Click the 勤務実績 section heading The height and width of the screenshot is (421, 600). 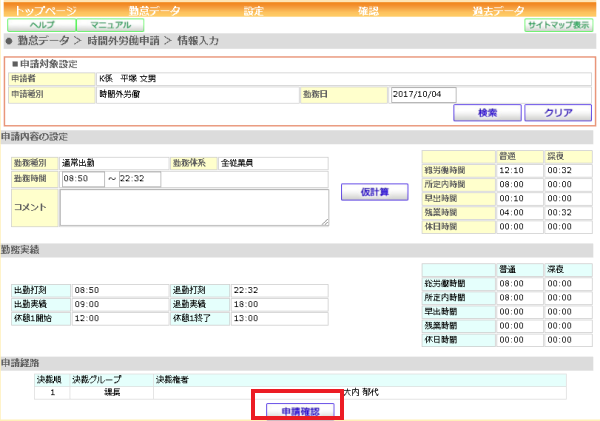[20, 250]
